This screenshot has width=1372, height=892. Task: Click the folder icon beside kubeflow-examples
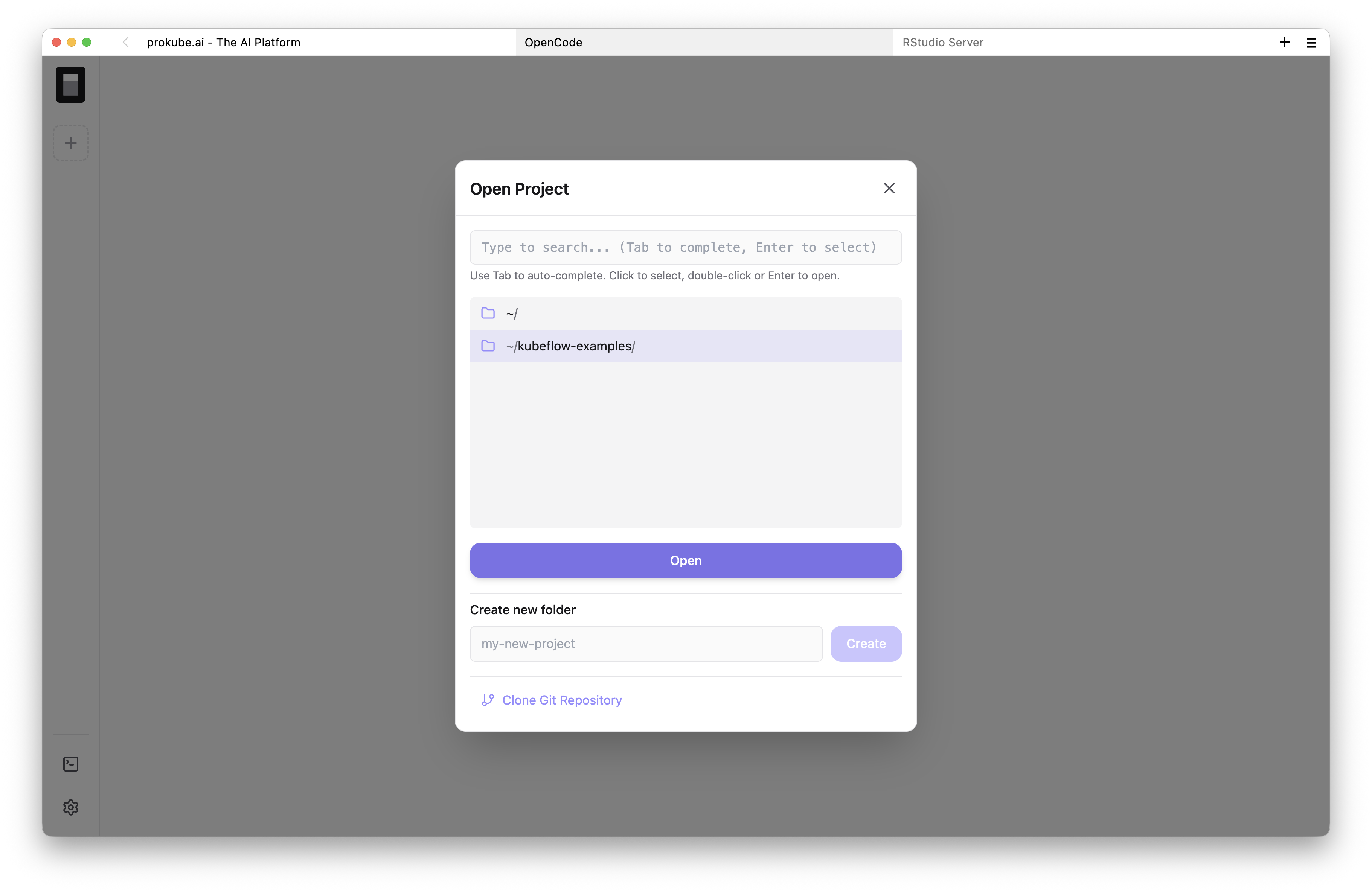[488, 346]
